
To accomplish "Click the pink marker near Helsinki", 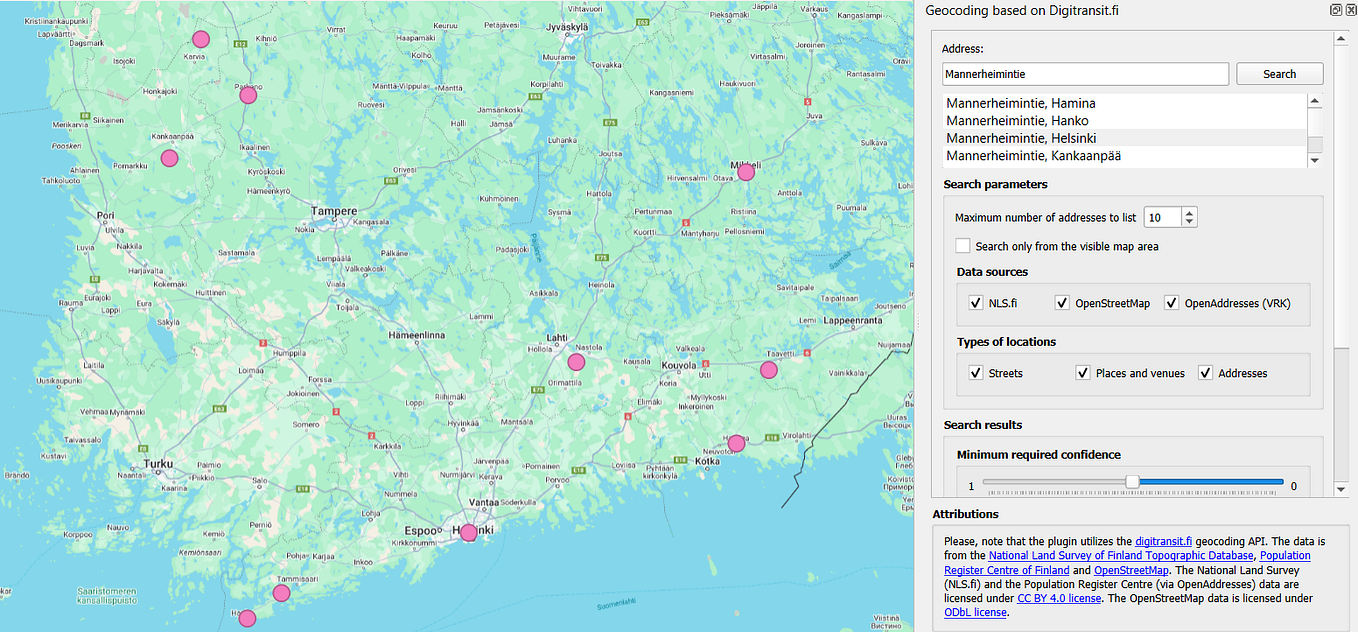I will point(468,533).
